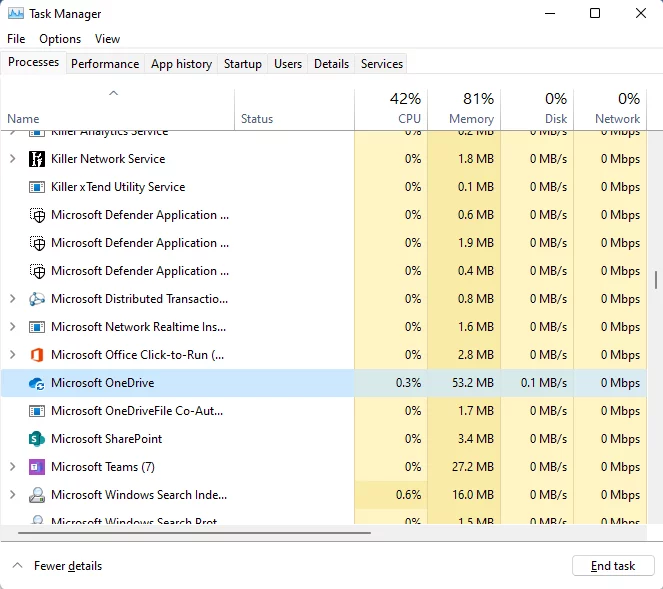Sort by Network 0% column header
The width and height of the screenshot is (663, 589).
[x=611, y=110]
